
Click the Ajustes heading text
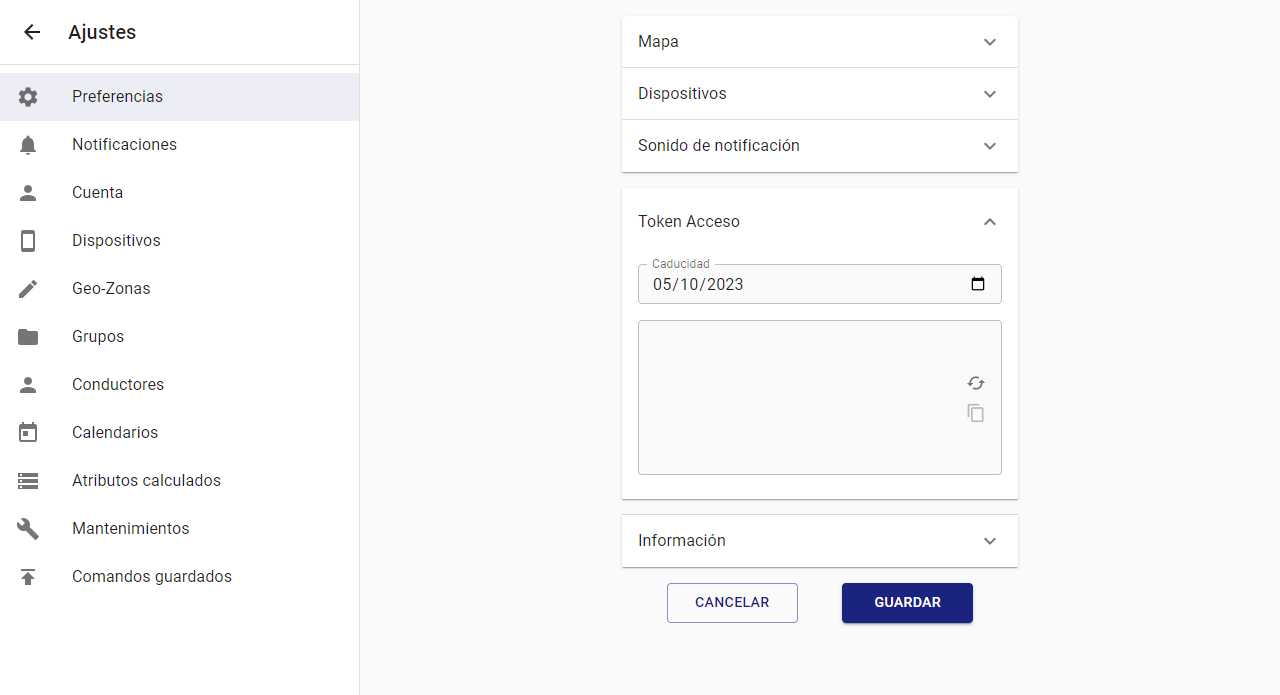(102, 32)
